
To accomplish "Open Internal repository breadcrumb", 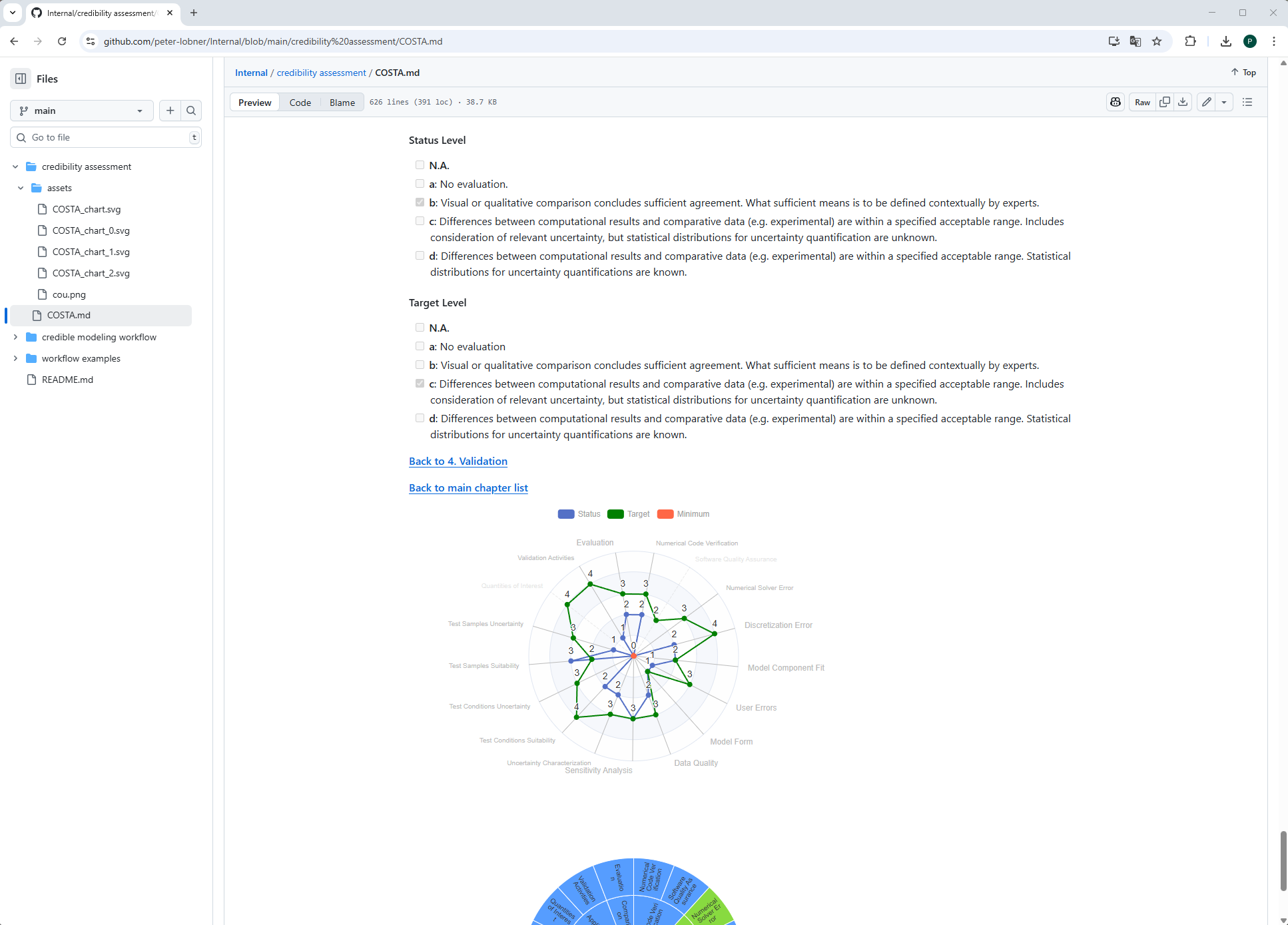I will coord(251,73).
